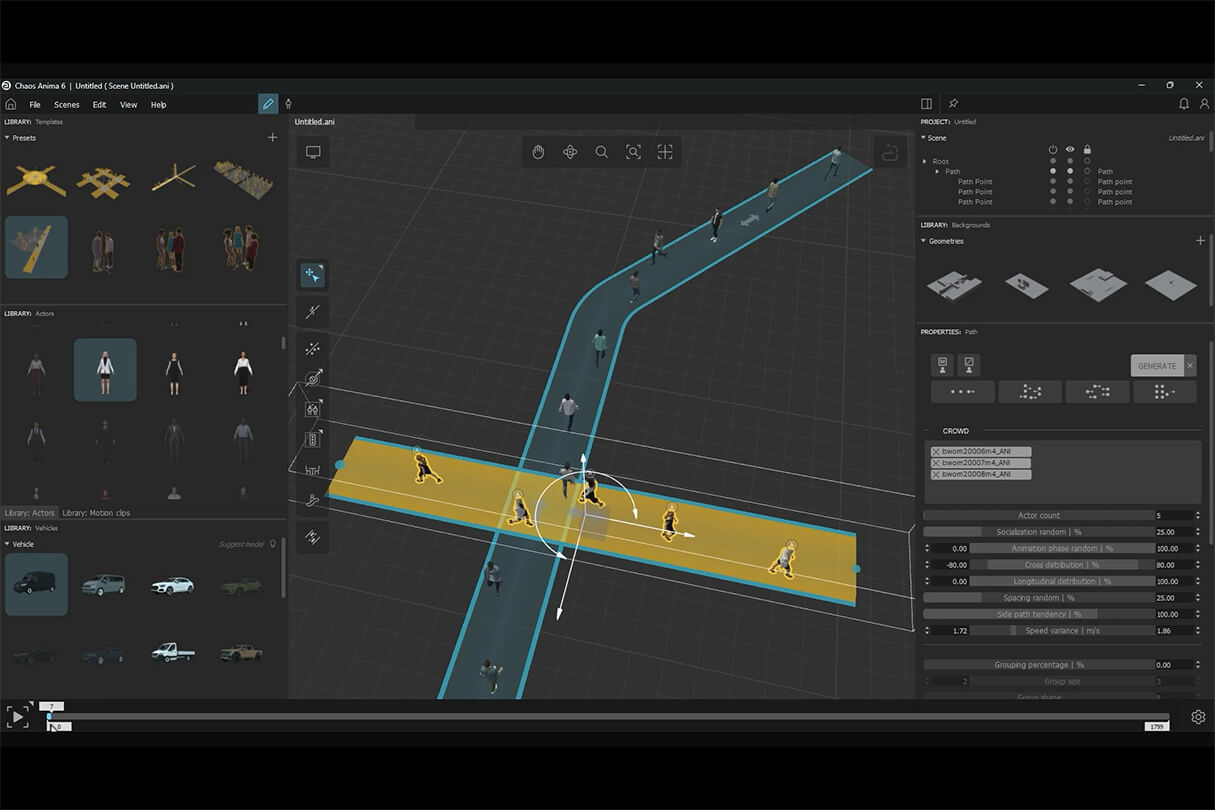Screen dimensions: 1215x810
Task: Click the GENERATE button
Action: point(1157,366)
